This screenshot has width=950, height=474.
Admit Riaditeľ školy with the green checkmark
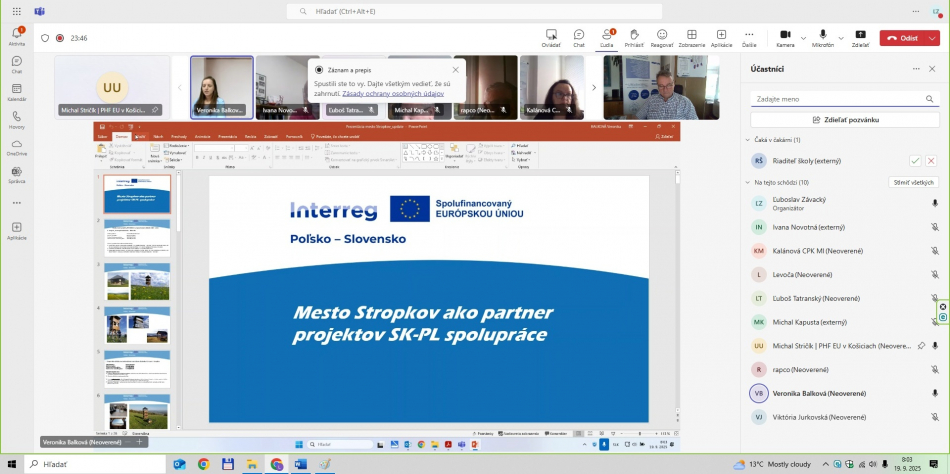coord(914,160)
